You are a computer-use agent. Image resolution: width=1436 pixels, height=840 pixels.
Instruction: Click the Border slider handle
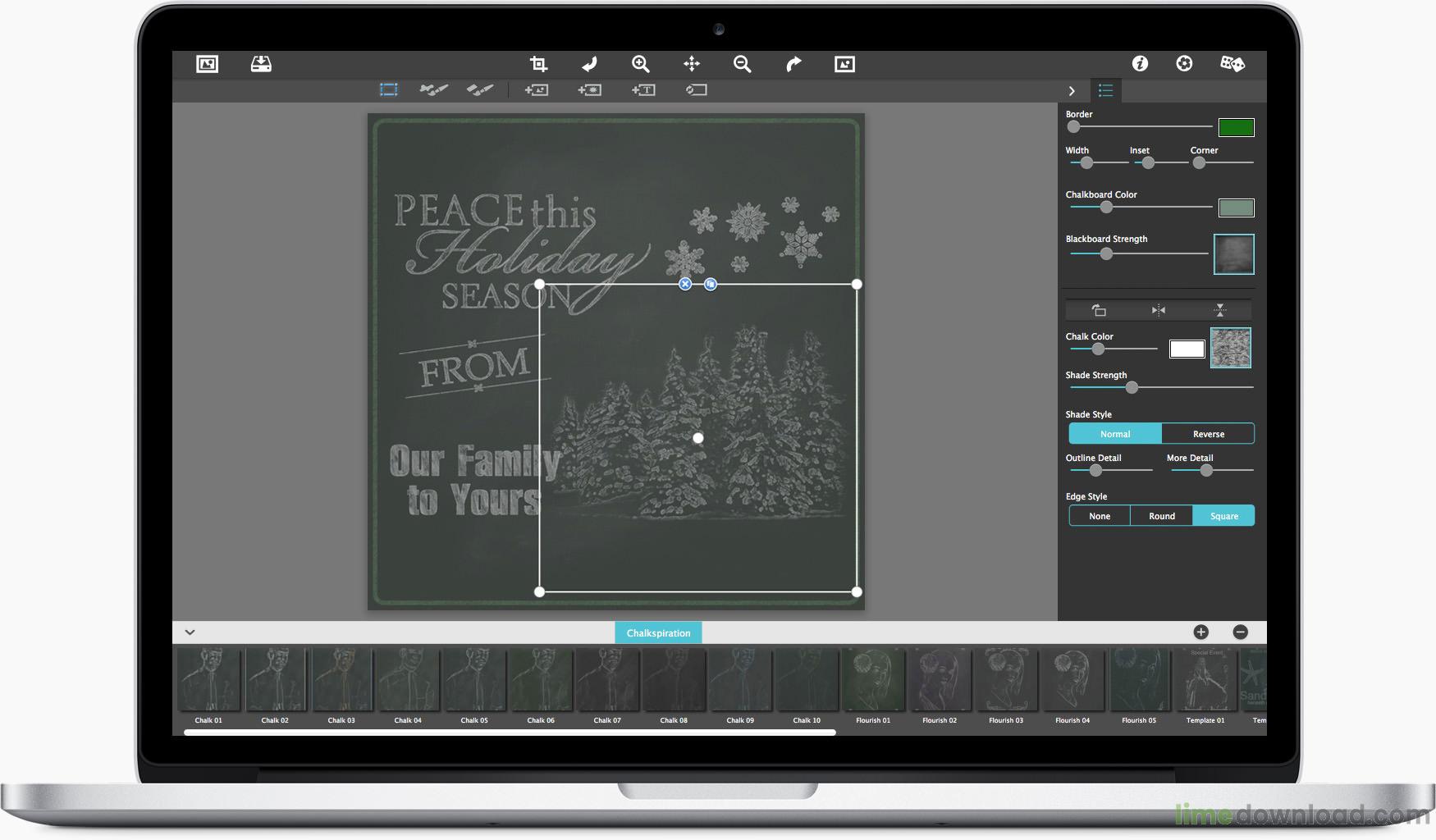click(x=1073, y=127)
